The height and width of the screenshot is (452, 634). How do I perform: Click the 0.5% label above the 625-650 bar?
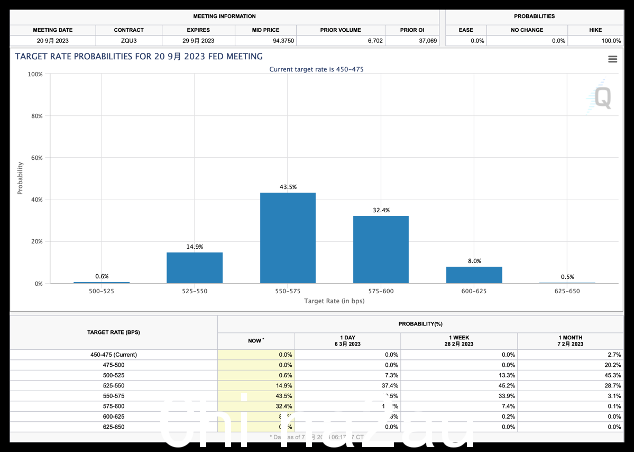(x=567, y=277)
